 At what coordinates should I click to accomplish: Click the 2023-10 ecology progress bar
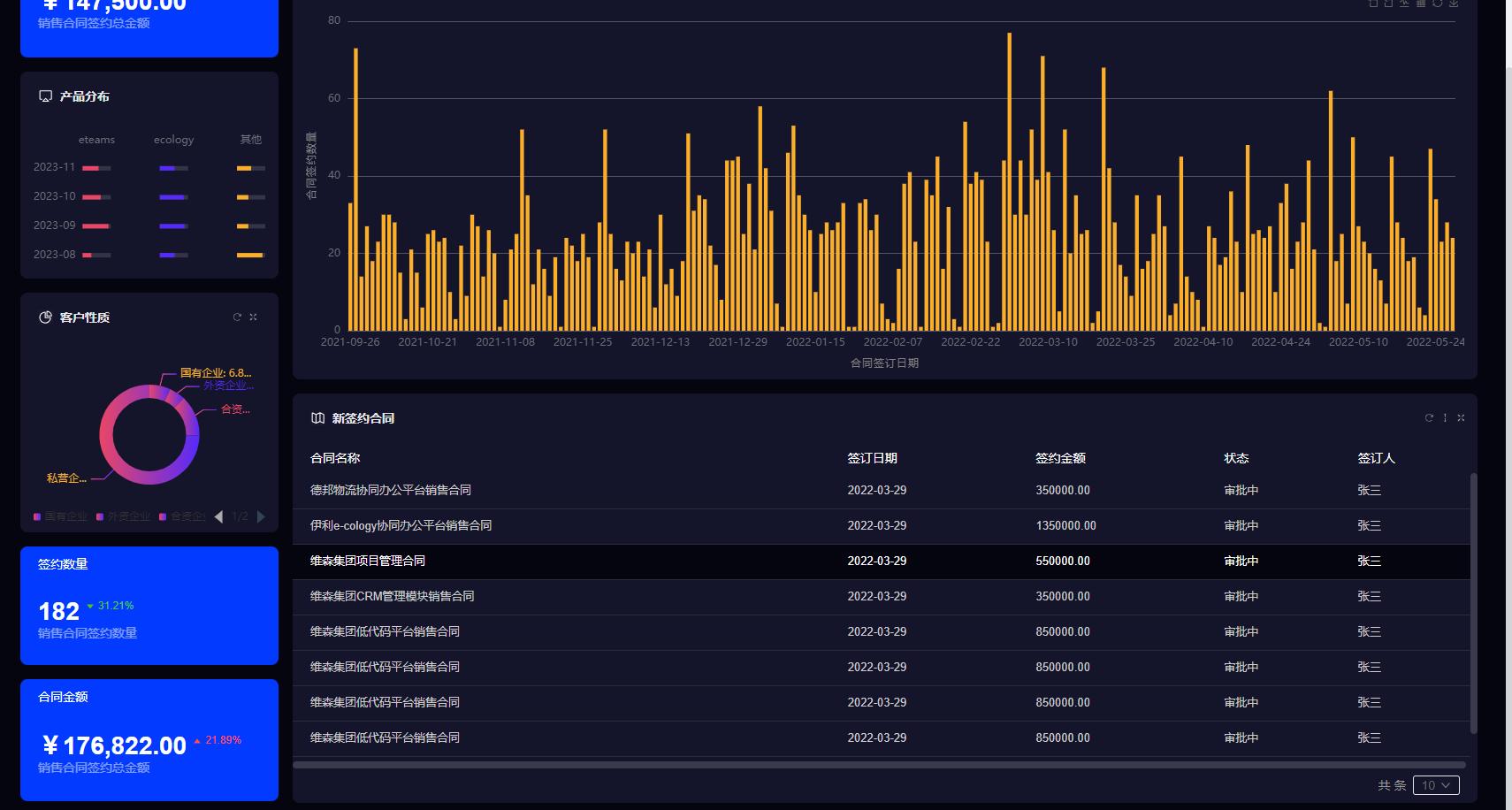point(173,197)
